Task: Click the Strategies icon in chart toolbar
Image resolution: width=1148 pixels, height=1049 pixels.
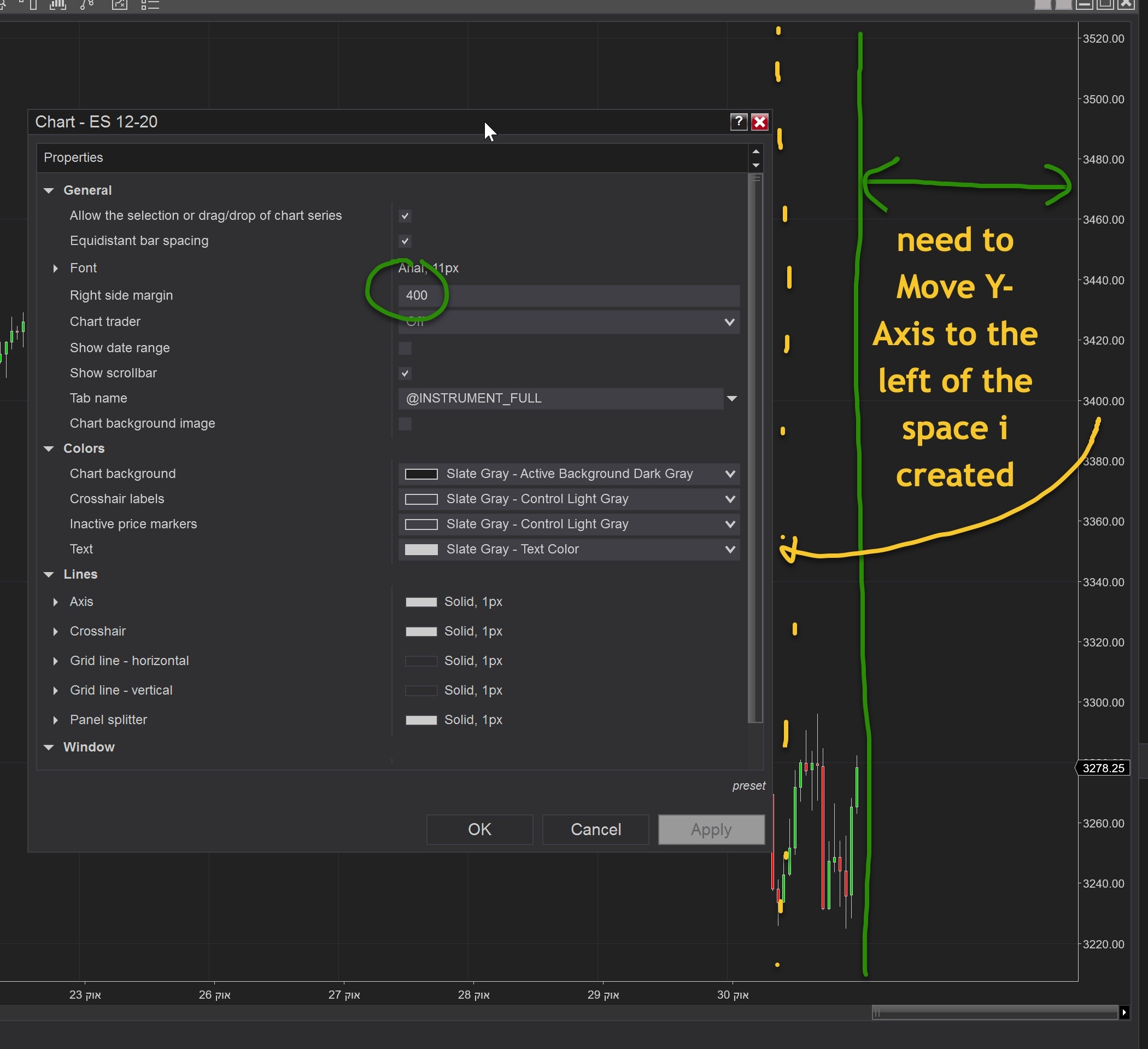Action: pyautogui.click(x=120, y=4)
